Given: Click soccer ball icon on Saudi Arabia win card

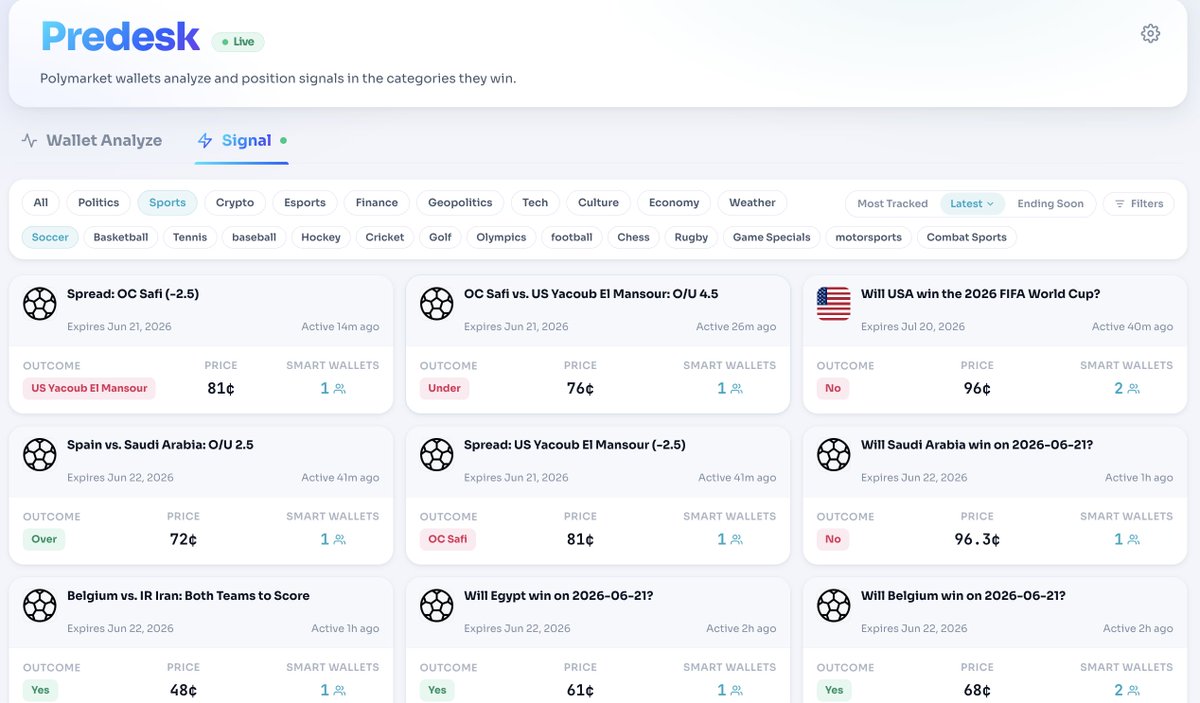Looking at the screenshot, I should 834,455.
